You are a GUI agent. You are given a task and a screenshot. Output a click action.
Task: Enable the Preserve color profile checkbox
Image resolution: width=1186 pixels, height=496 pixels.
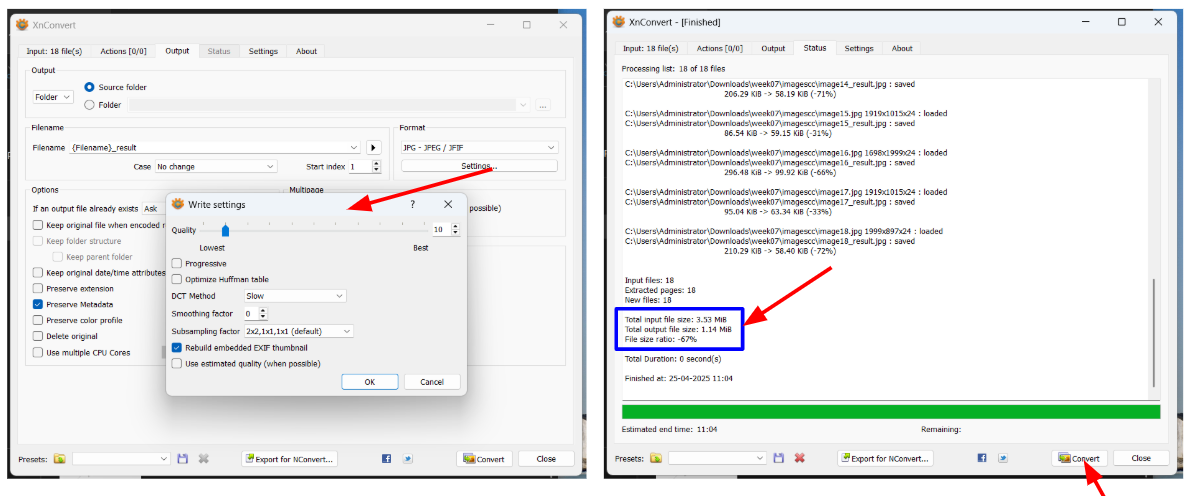coord(38,321)
